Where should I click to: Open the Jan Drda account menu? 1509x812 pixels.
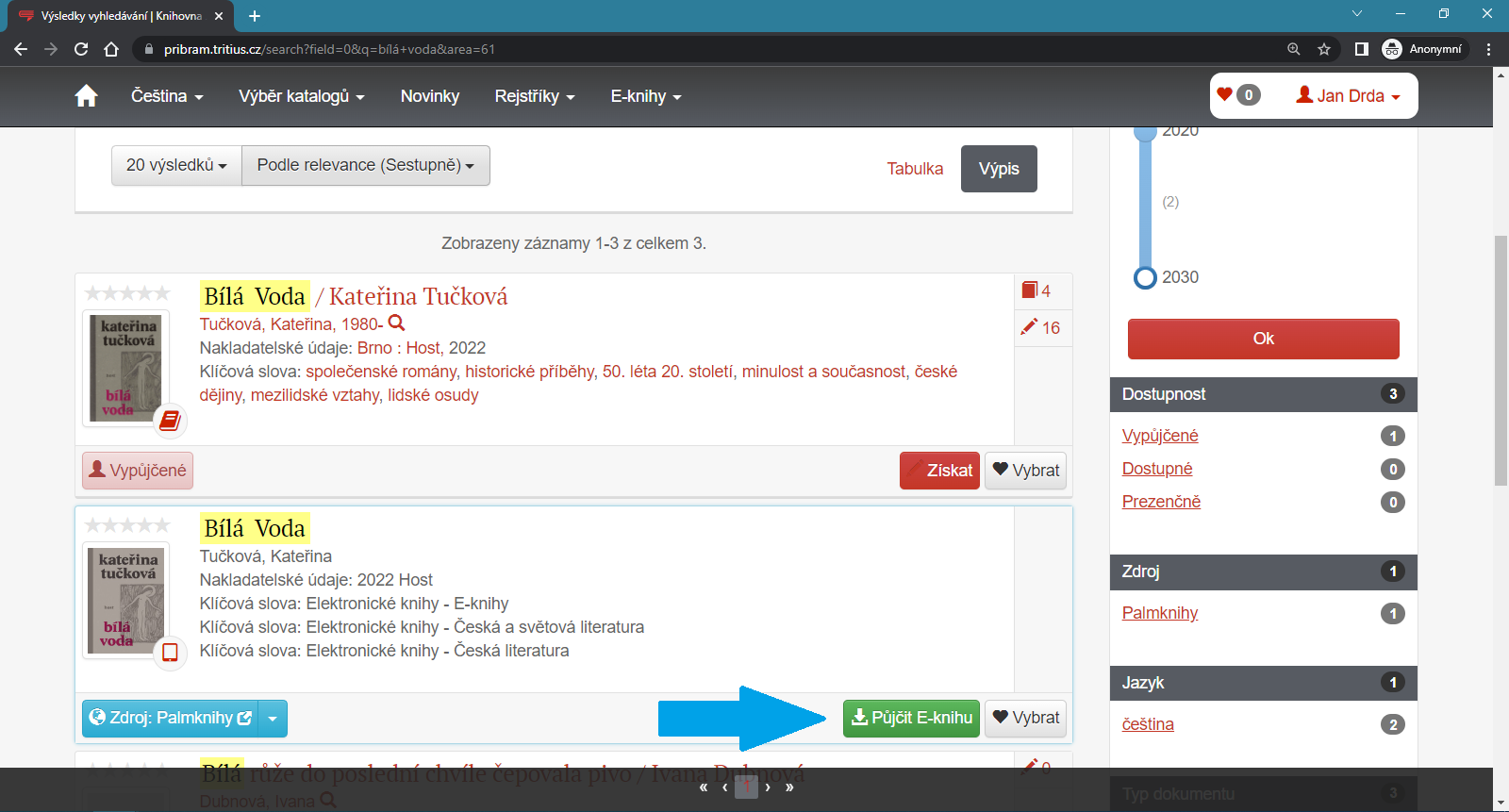click(1348, 95)
